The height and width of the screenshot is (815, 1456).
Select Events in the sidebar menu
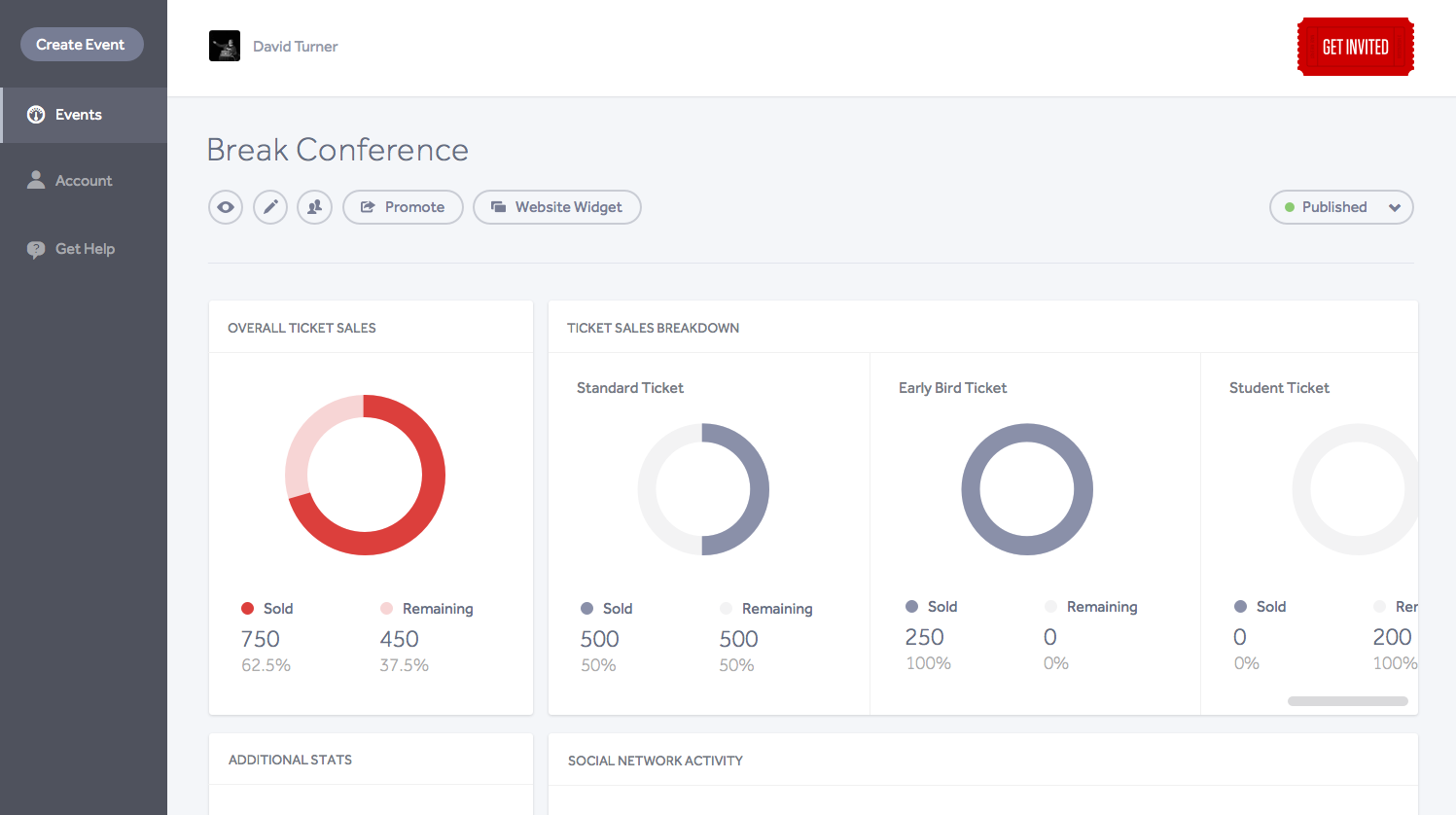click(x=79, y=115)
